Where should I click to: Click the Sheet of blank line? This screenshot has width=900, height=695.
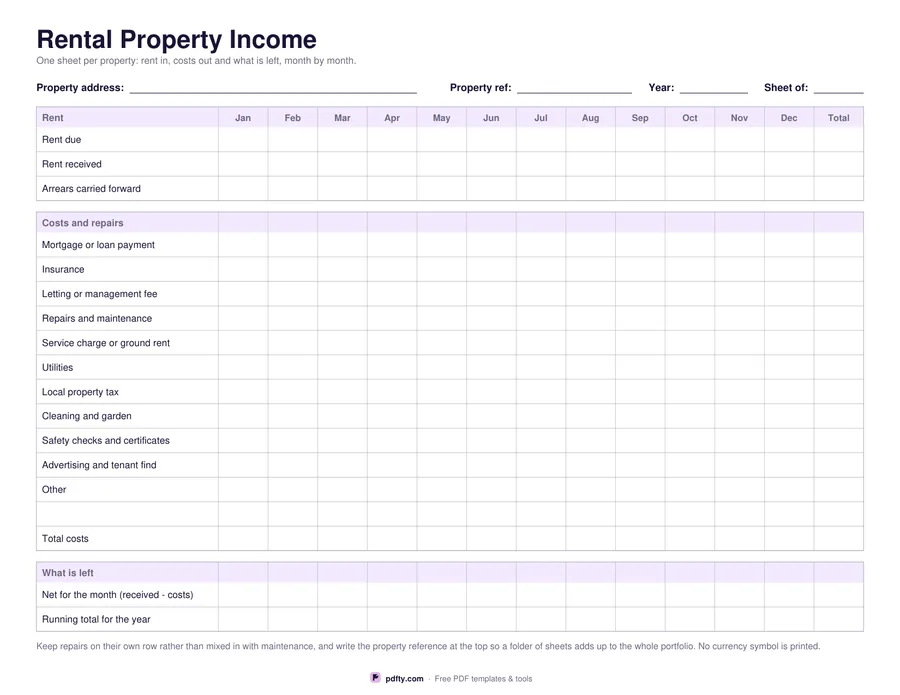[838, 88]
